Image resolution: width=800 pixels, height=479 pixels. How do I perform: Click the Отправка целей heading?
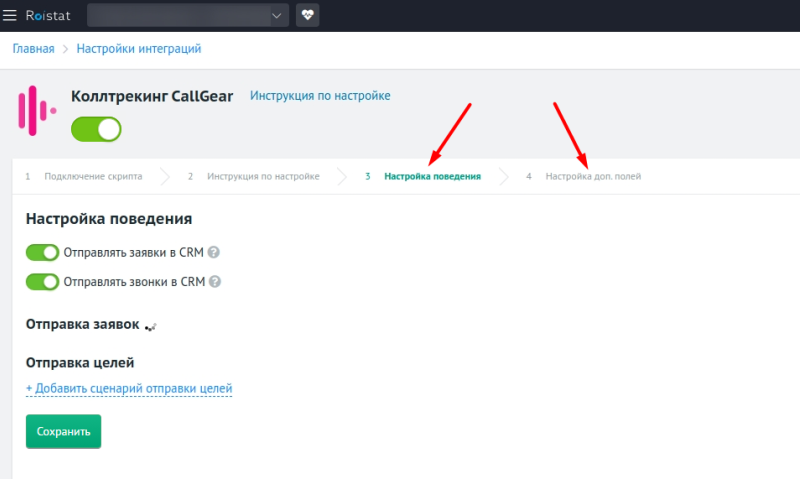coord(80,363)
